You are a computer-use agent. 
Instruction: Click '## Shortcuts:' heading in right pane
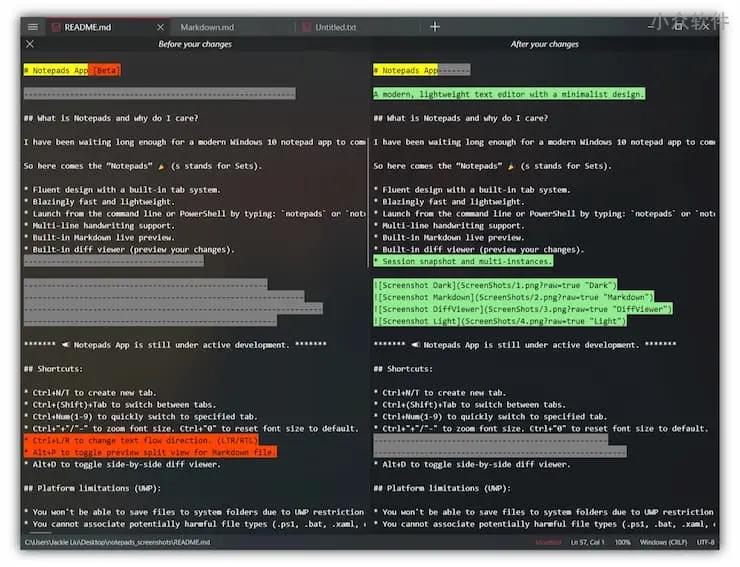(x=403, y=369)
